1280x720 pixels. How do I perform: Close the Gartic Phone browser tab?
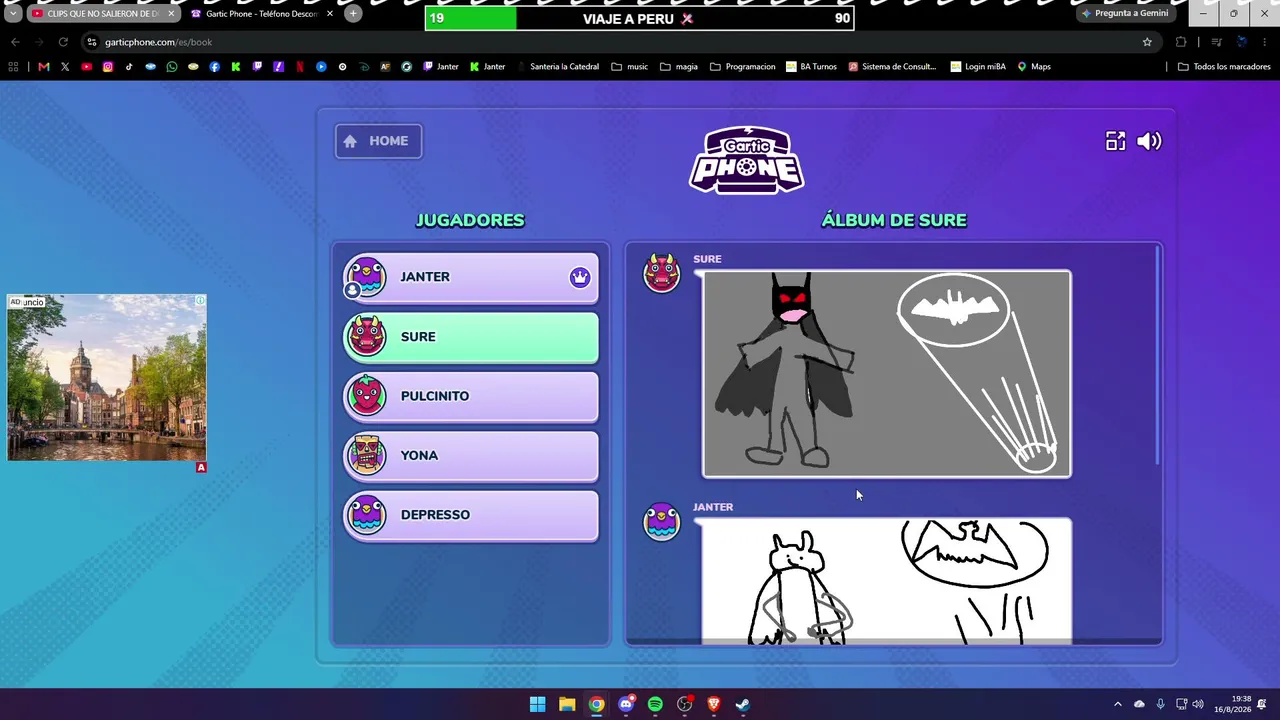tap(330, 14)
